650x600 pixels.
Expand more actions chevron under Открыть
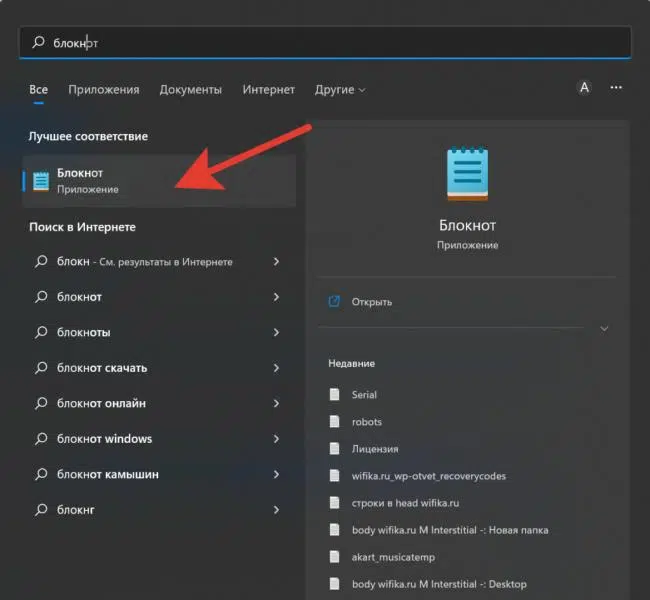click(604, 328)
